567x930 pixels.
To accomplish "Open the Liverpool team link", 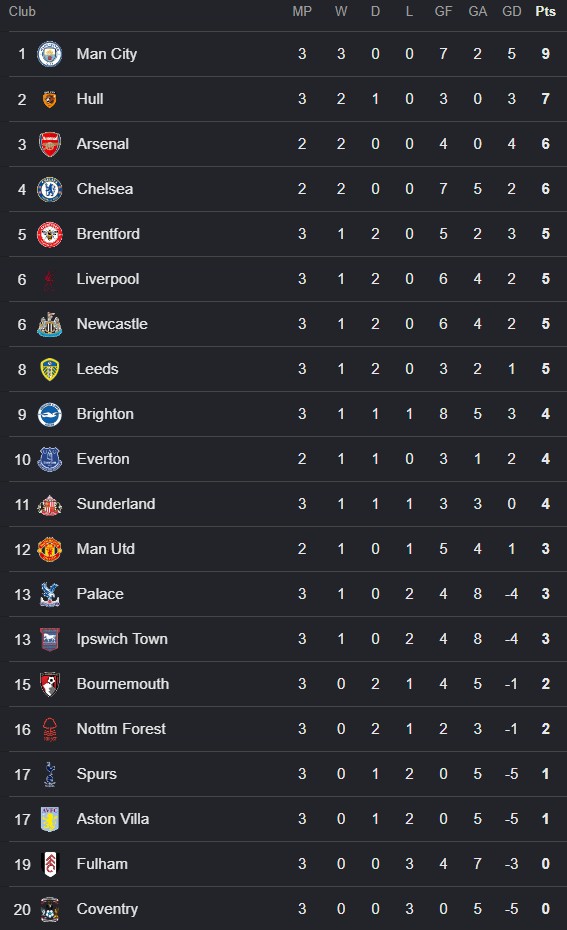I will [x=107, y=279].
